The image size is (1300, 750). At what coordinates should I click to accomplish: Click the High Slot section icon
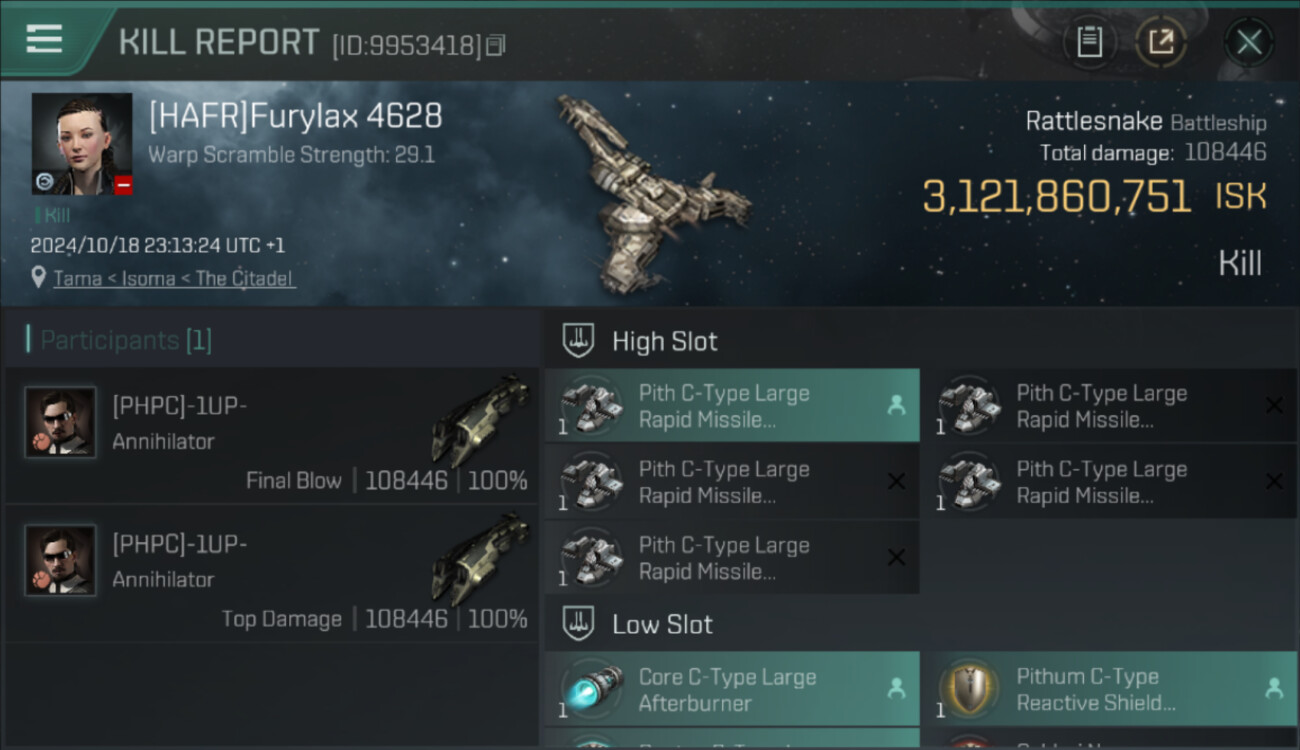point(579,341)
